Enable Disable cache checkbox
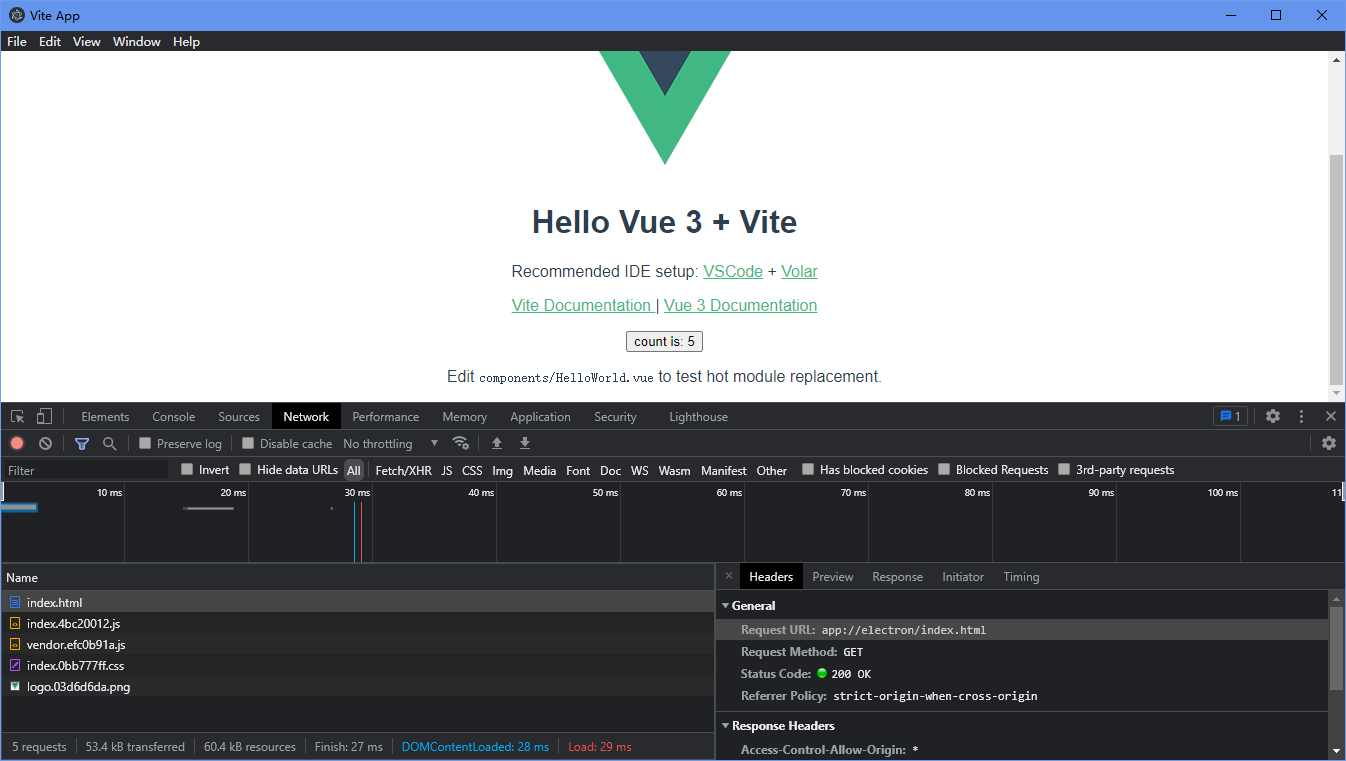The image size is (1346, 761). click(x=248, y=443)
